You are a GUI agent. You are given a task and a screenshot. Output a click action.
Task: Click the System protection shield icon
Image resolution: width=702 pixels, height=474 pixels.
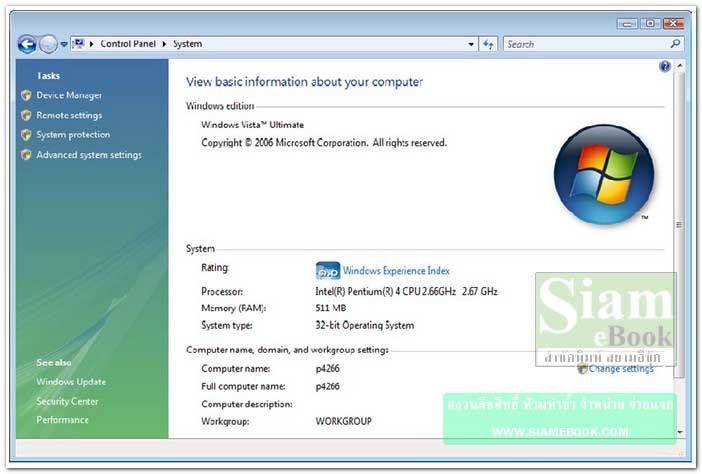click(x=26, y=134)
